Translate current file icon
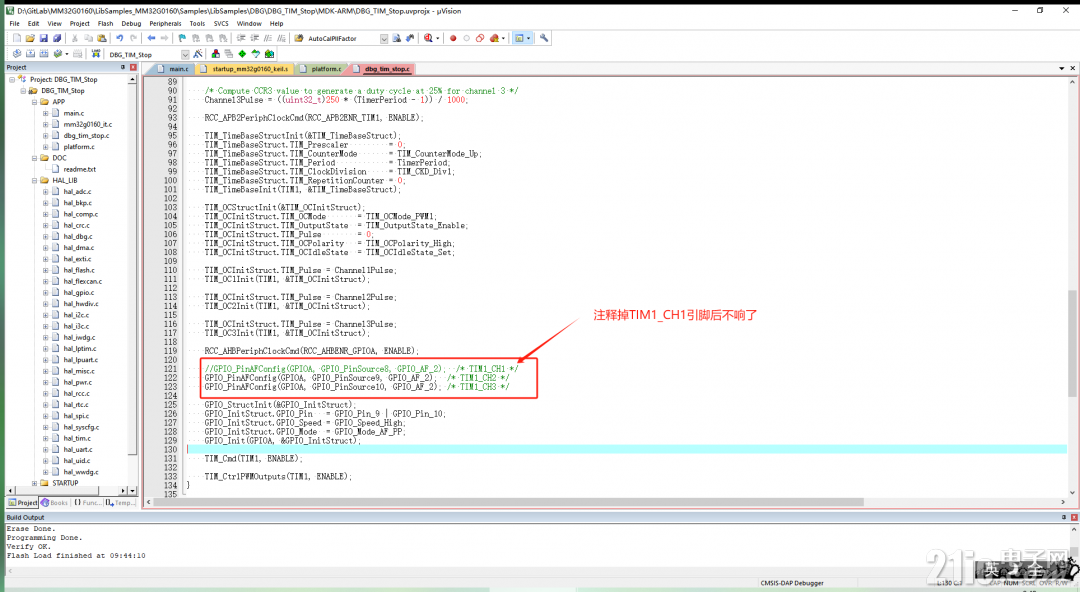Viewport: 1080px width, 592px height. [17, 54]
